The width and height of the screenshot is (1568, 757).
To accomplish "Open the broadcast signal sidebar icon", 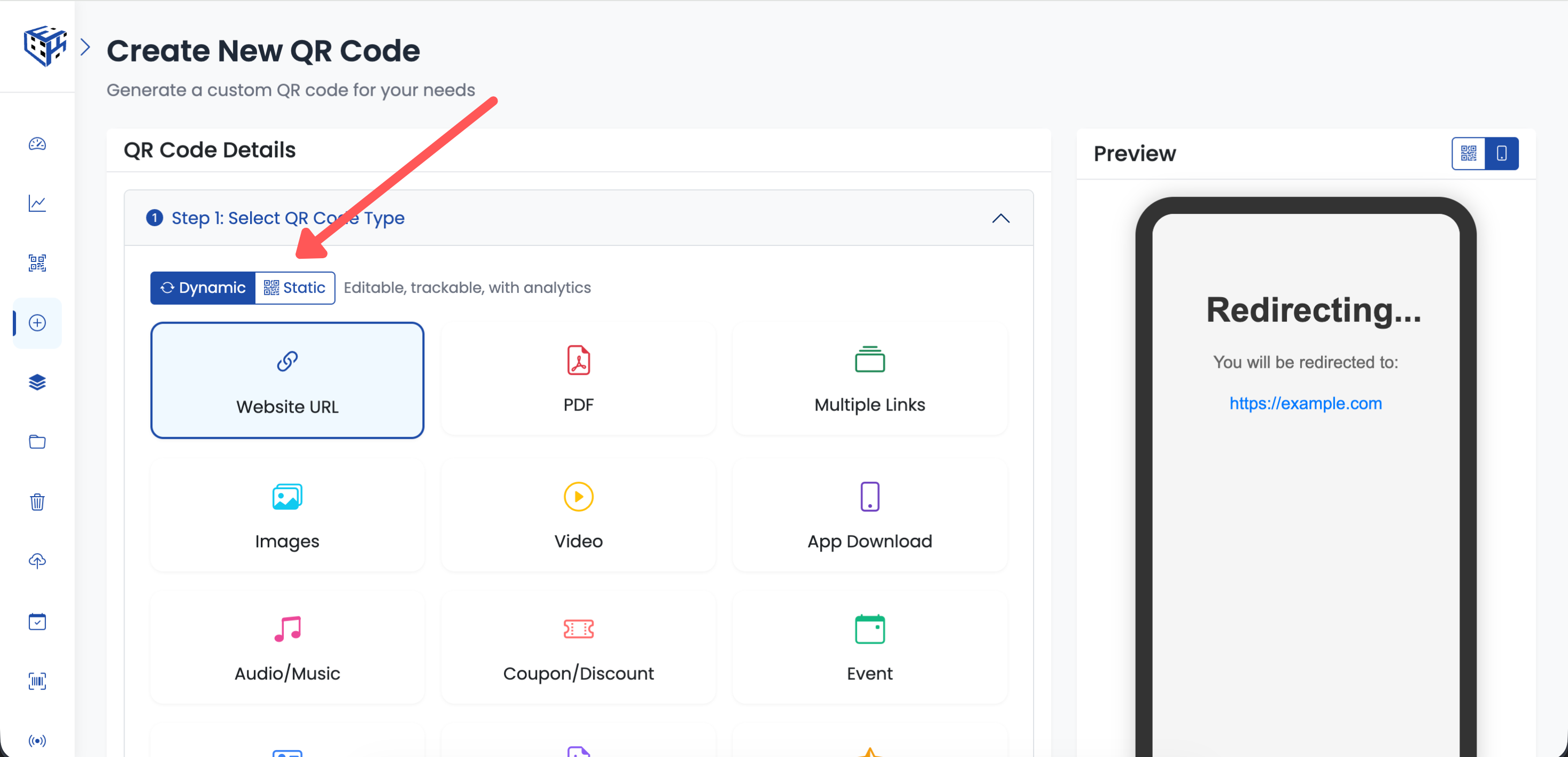I will click(37, 741).
